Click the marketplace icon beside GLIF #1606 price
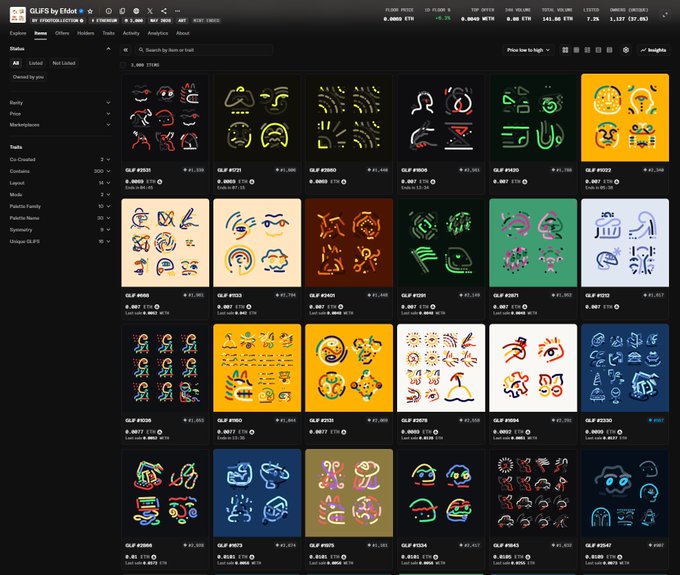 (433, 182)
